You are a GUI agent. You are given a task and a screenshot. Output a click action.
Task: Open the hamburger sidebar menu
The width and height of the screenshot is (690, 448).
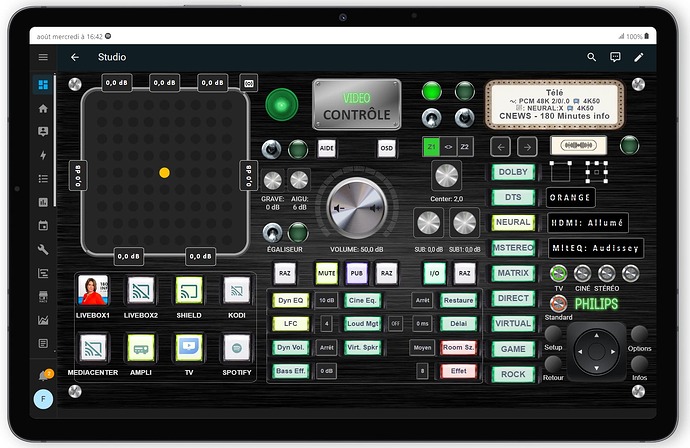[43, 57]
